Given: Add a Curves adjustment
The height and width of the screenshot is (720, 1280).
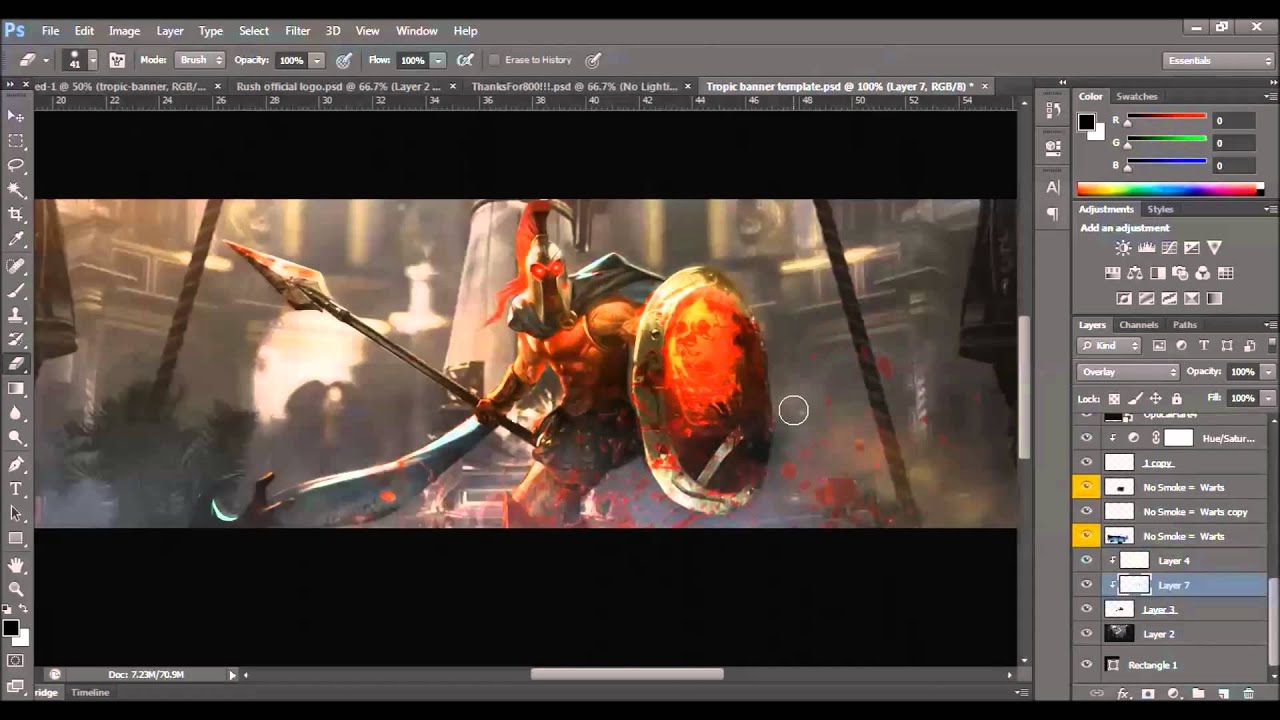Looking at the screenshot, I should (x=1169, y=248).
